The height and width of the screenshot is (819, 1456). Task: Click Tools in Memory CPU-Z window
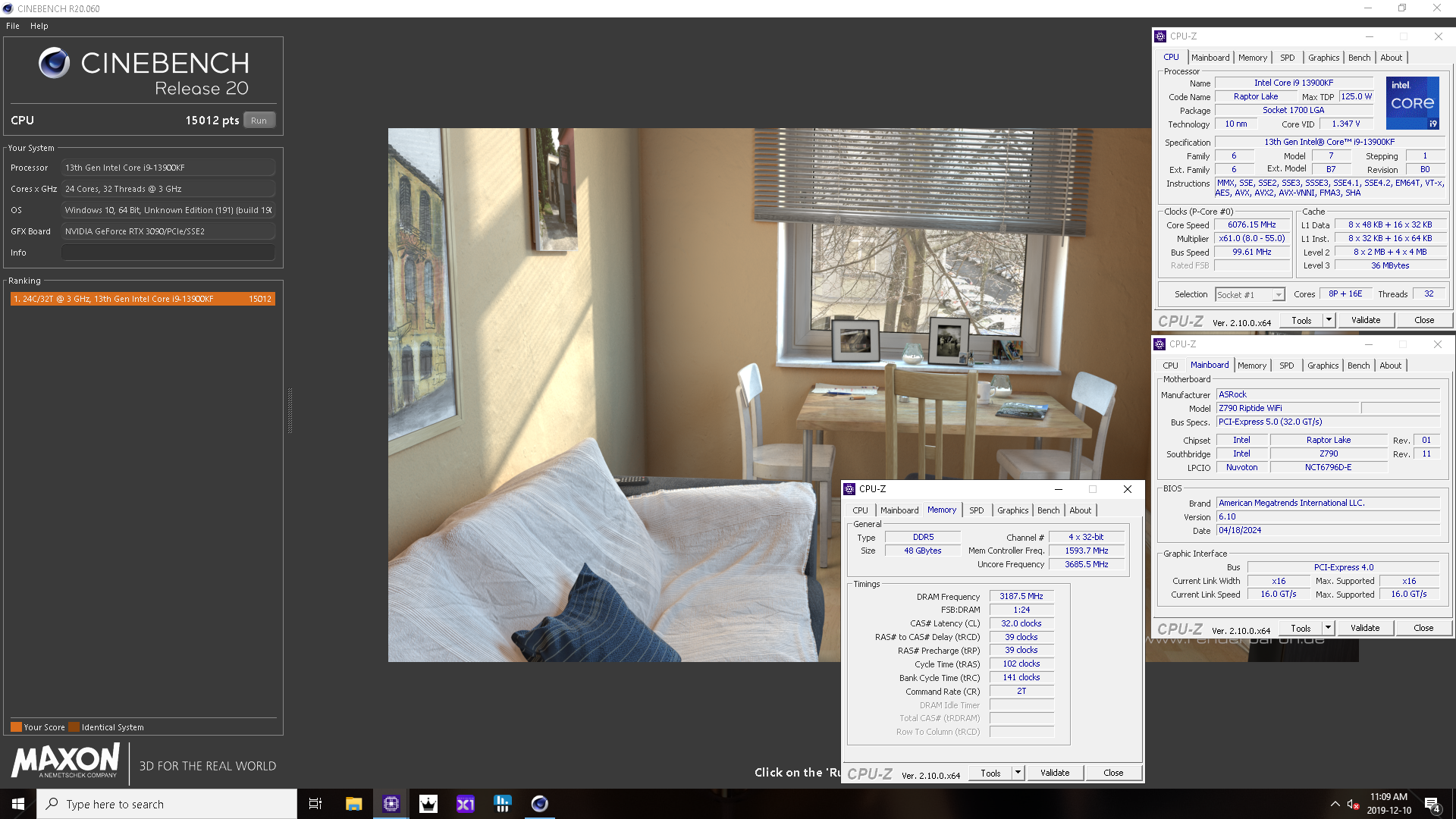point(990,773)
